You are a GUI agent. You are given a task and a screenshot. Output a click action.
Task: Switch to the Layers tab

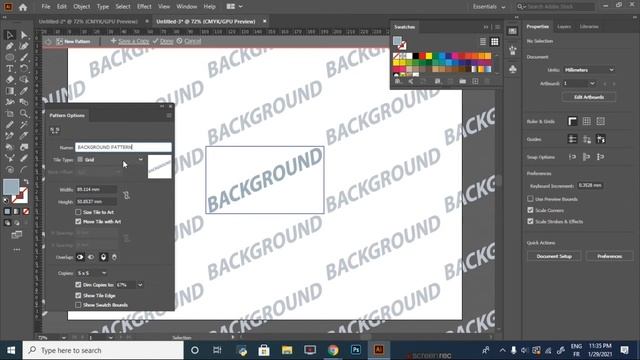pyautogui.click(x=564, y=27)
